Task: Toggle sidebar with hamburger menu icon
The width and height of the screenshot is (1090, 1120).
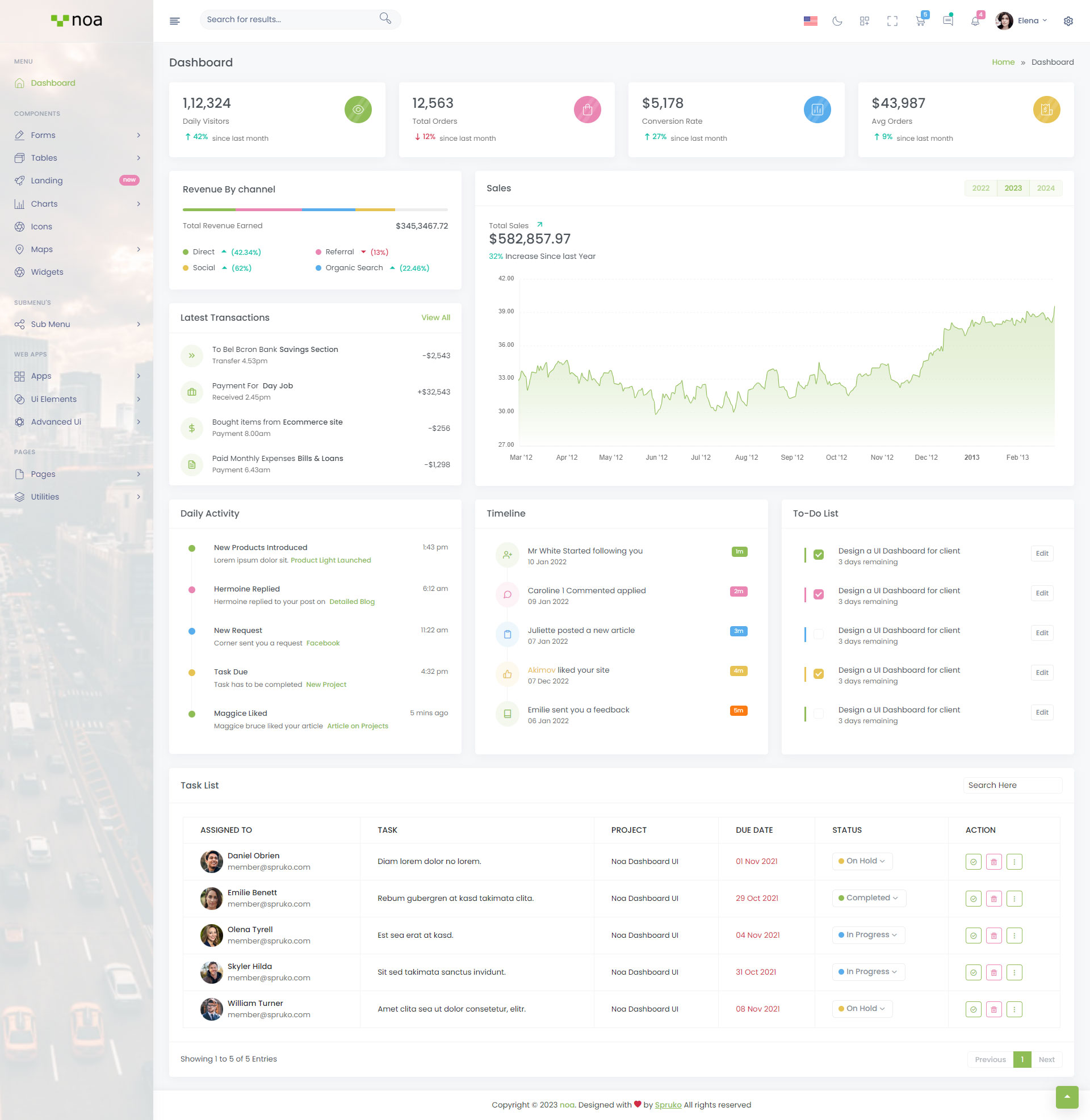Action: tap(175, 21)
